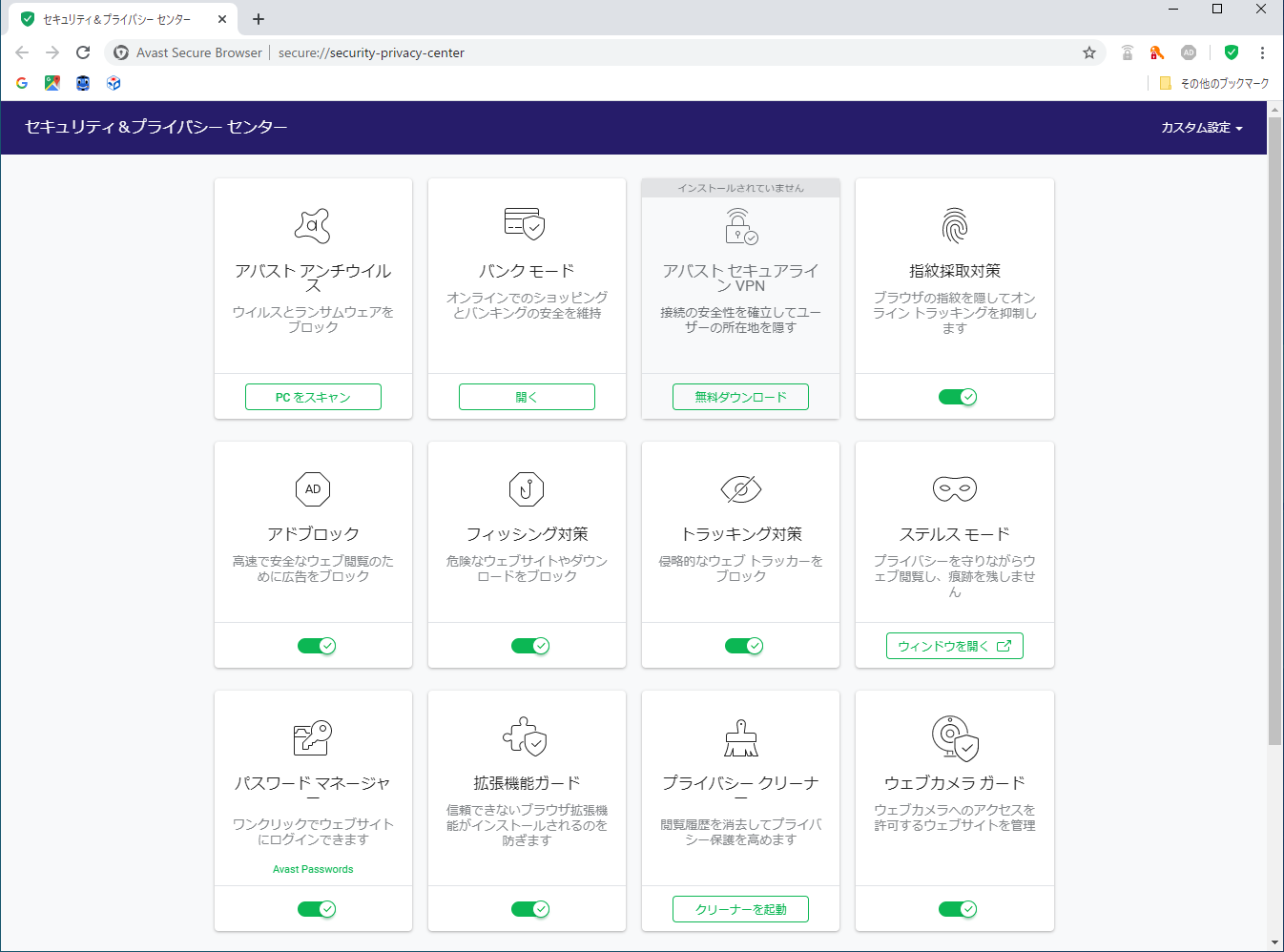This screenshot has width=1284, height=952.
Task: Open the green shield Security Center toolbar icon
Action: coord(1232,52)
